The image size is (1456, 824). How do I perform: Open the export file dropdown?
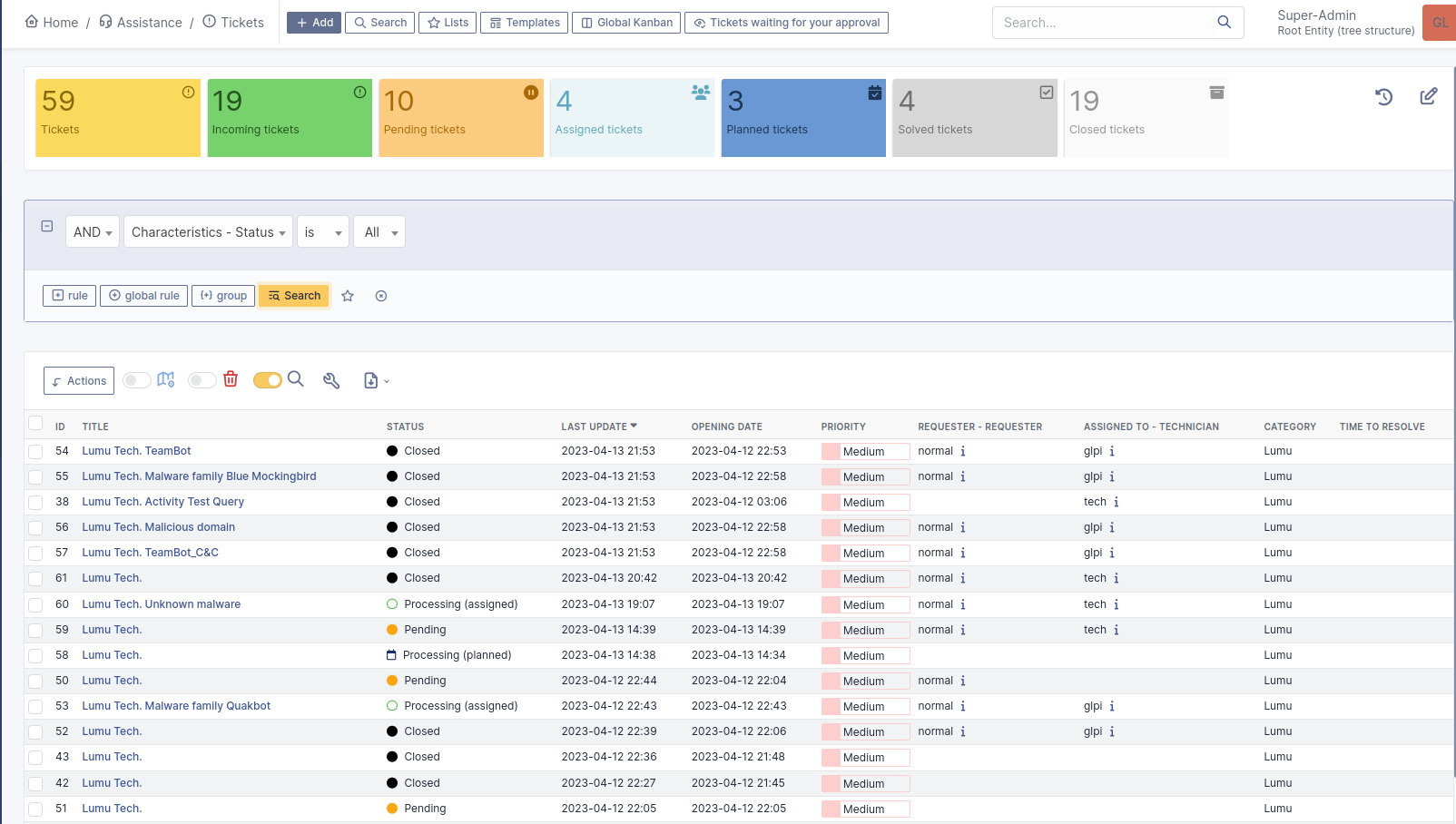pos(376,381)
